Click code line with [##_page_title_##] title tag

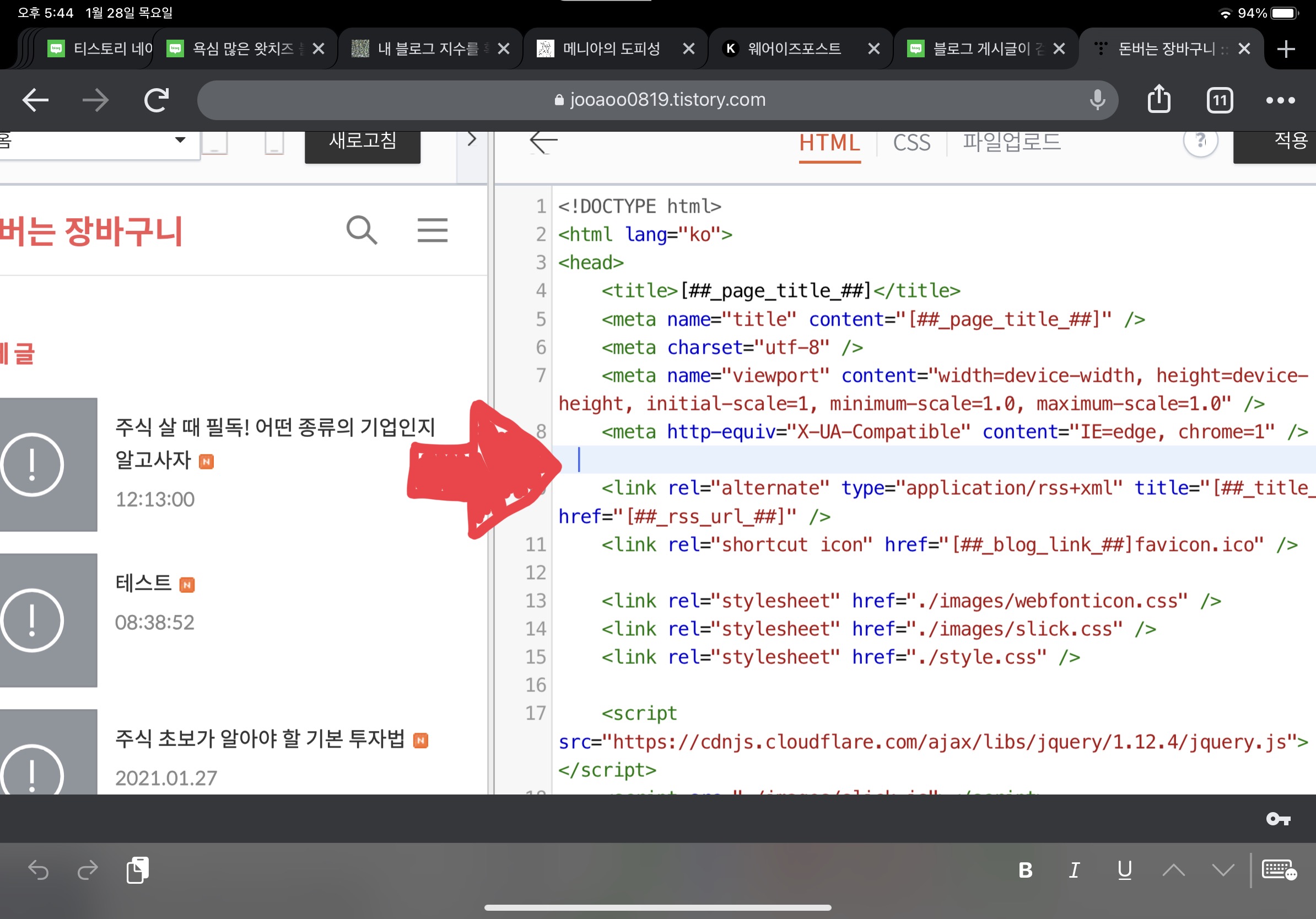pos(781,290)
